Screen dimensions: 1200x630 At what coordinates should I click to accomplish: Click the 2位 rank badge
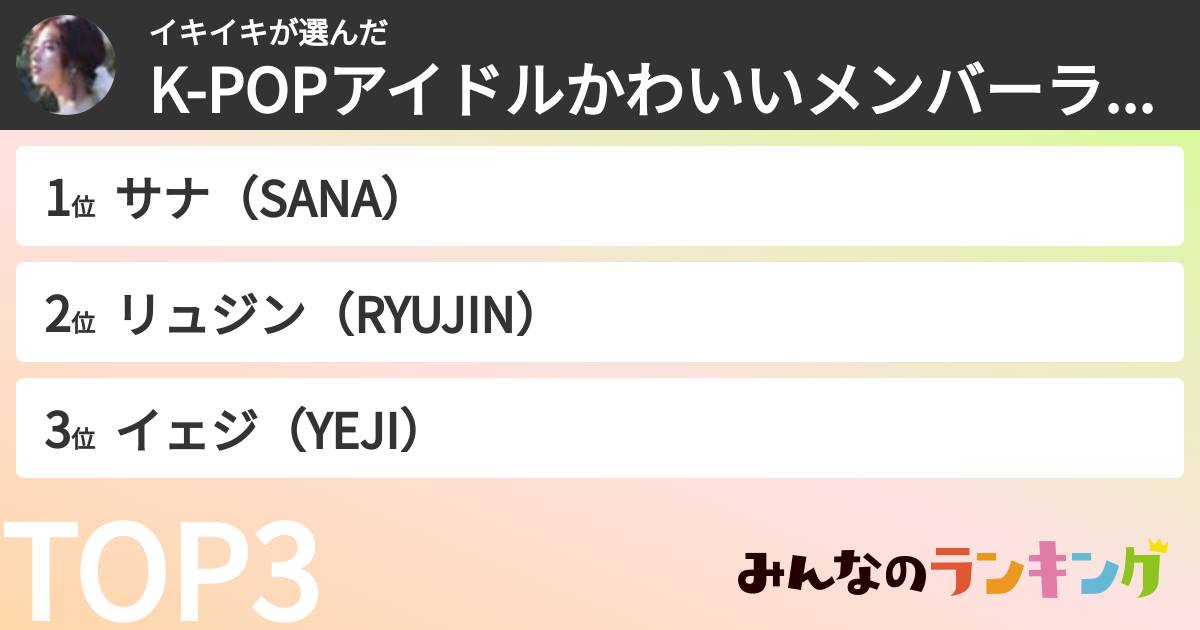pos(69,313)
